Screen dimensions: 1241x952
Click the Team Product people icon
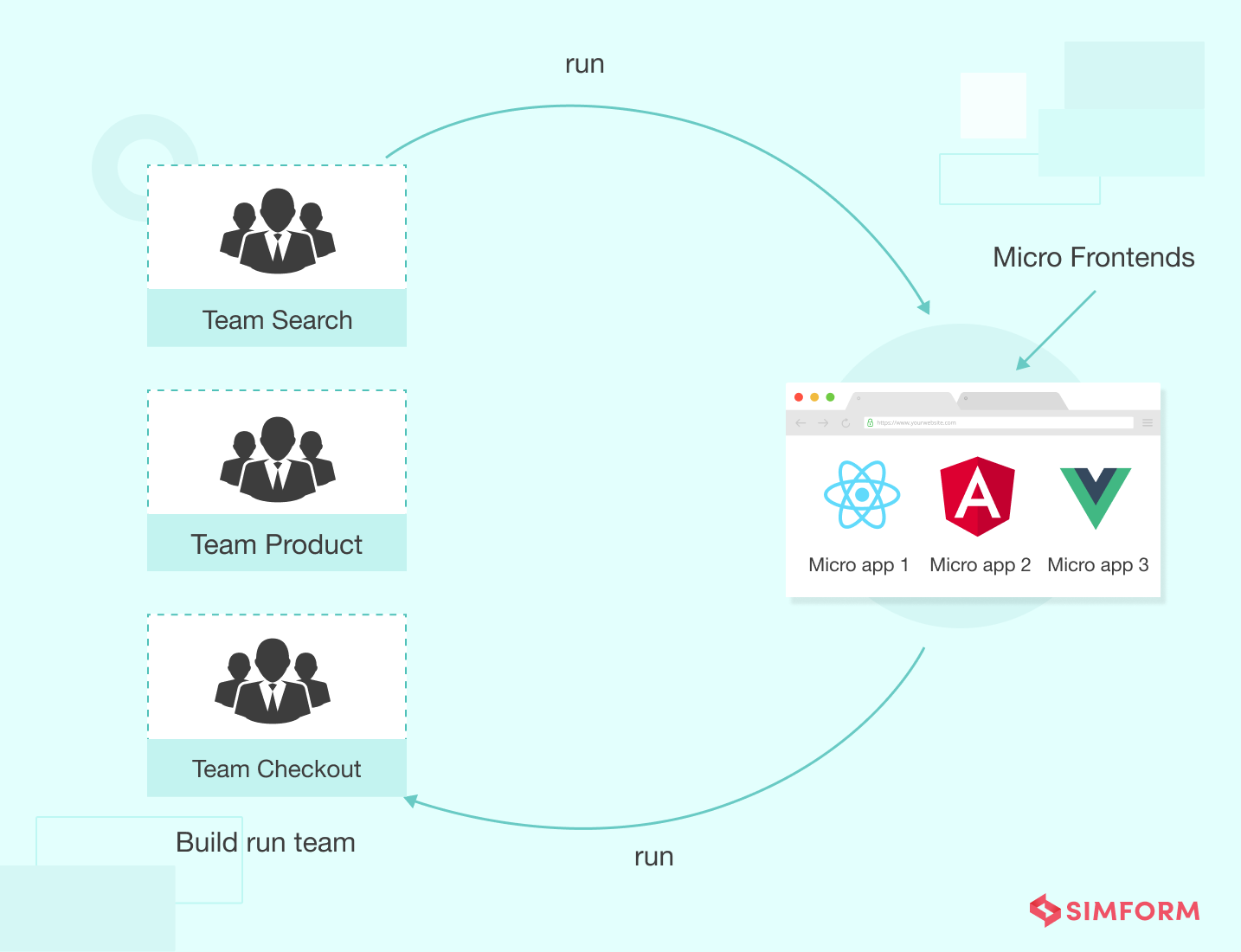tap(278, 459)
